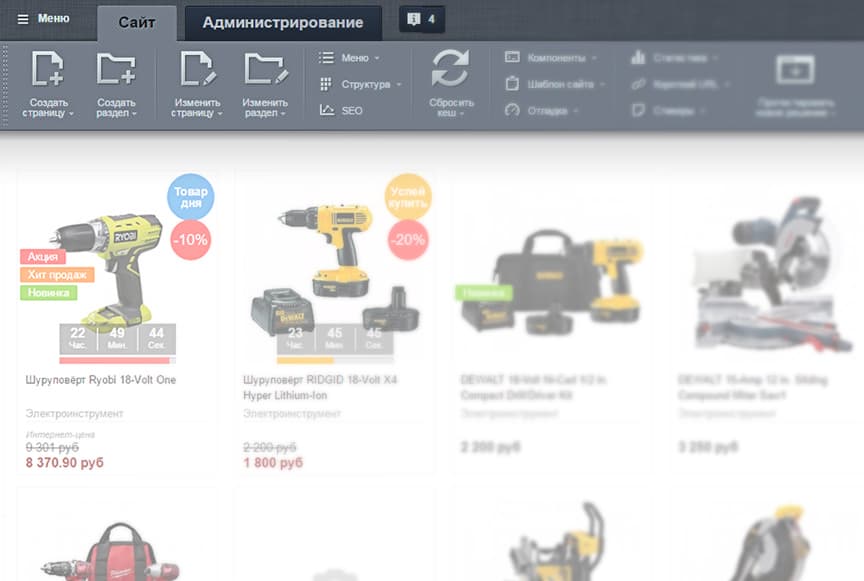Click Электроинструмент category under RIDGID drill

coord(292,413)
